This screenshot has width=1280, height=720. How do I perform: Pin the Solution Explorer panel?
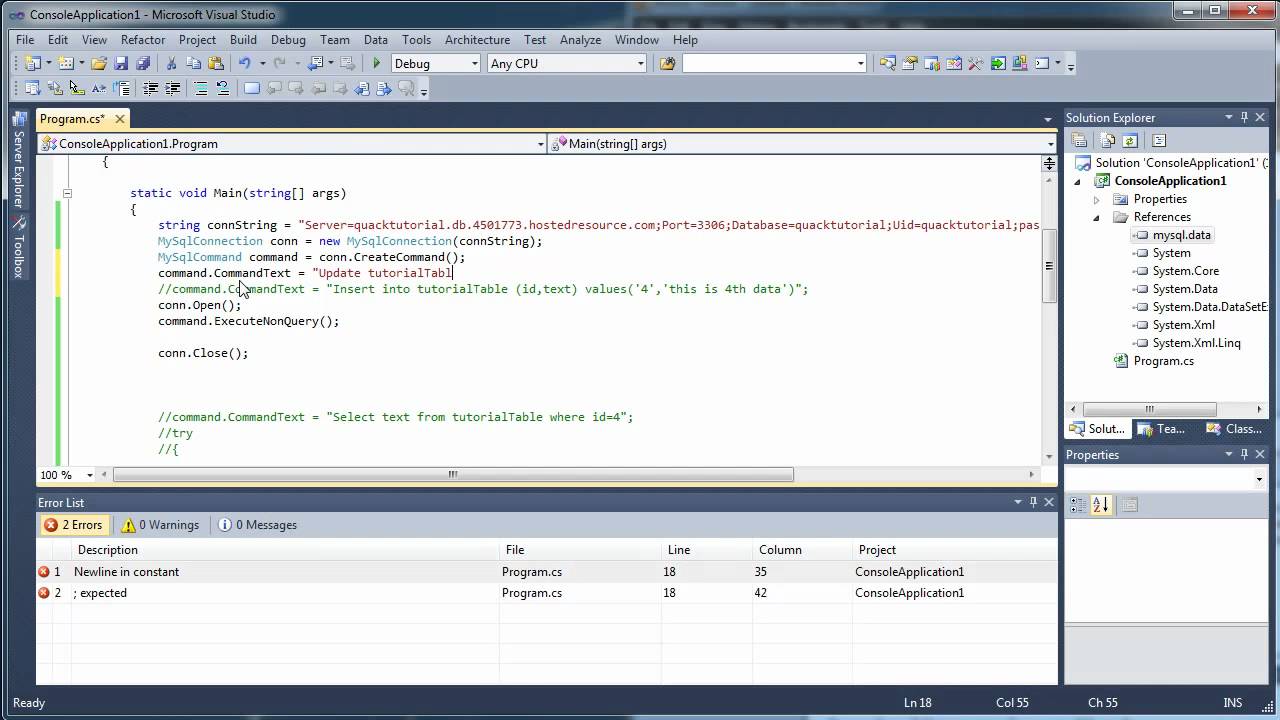1245,117
